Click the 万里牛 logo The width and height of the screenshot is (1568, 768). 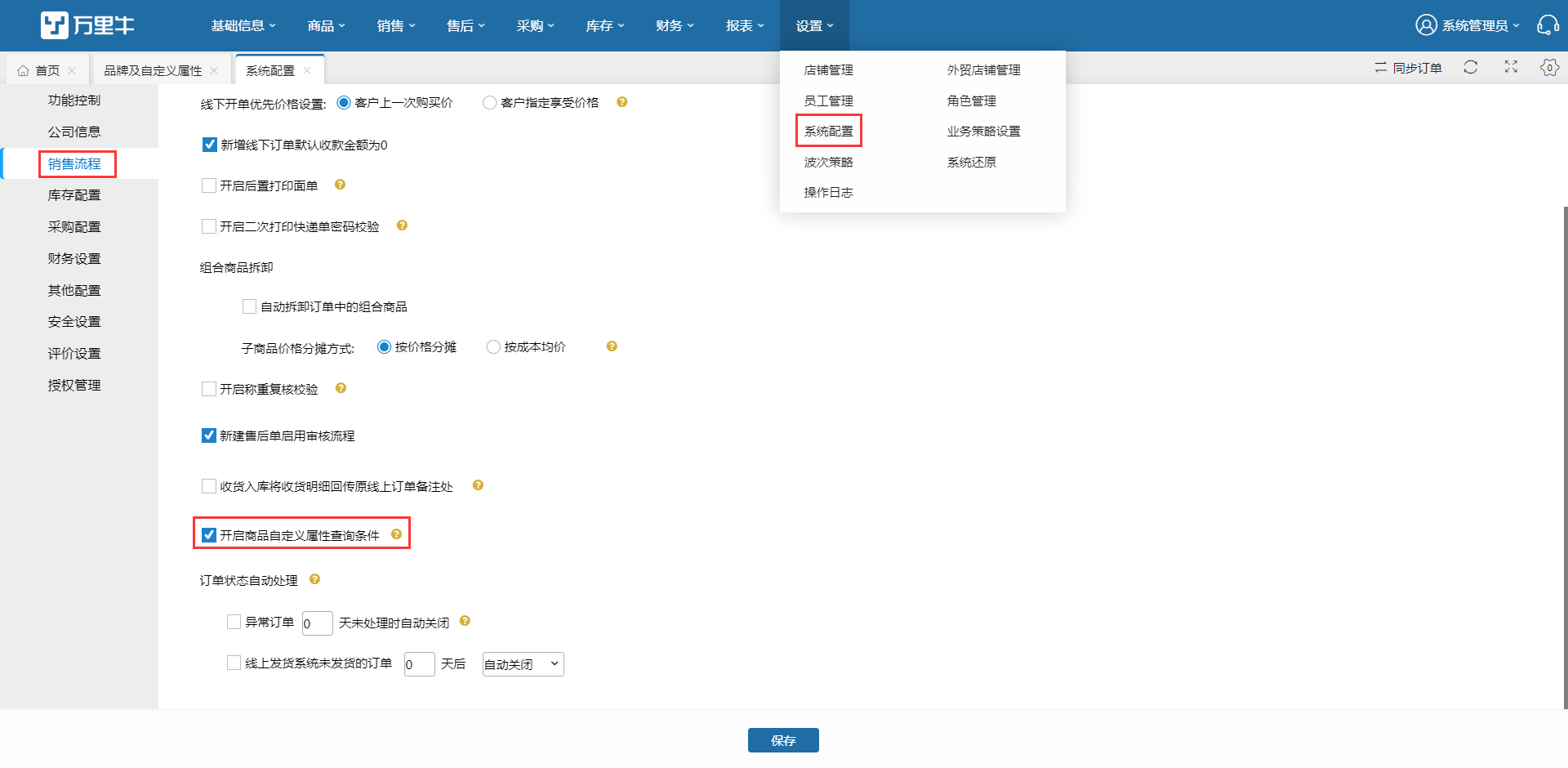pos(87,25)
